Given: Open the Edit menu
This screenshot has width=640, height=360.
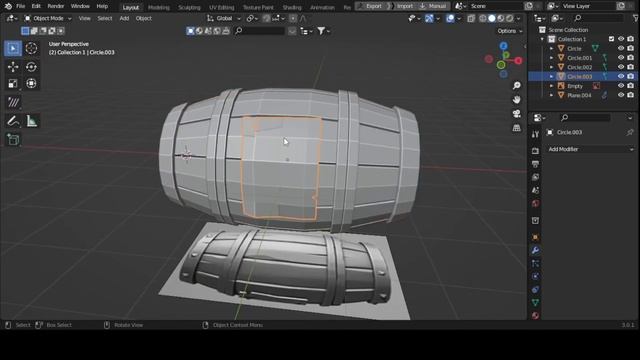Looking at the screenshot, I should [36, 6].
